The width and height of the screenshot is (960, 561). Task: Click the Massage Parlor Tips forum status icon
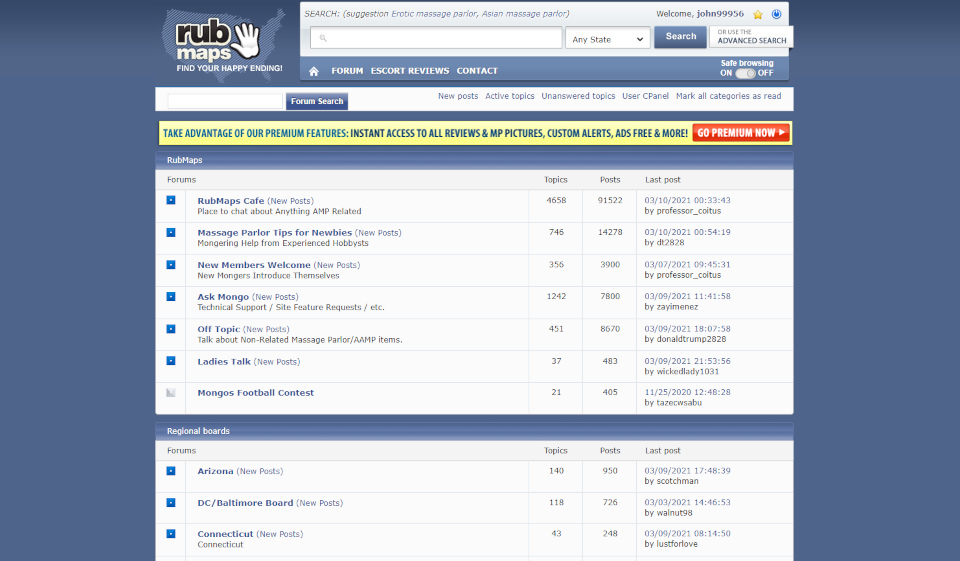(171, 233)
